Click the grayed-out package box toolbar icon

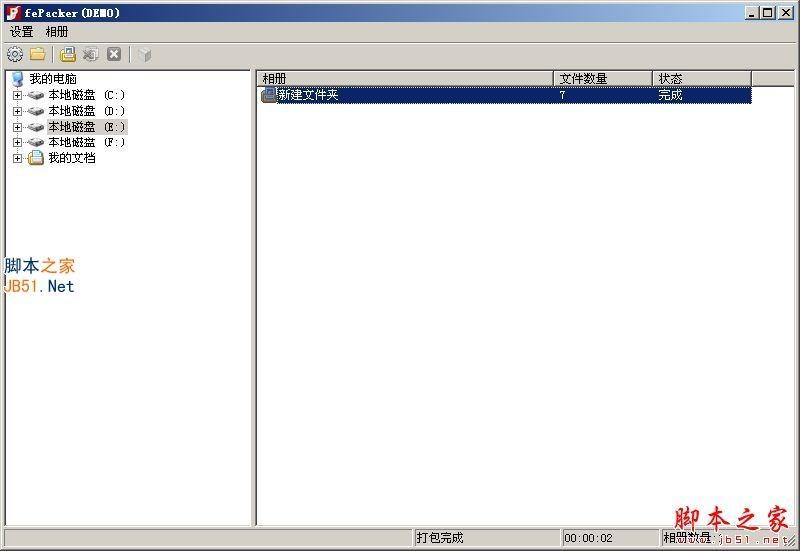pyautogui.click(x=145, y=54)
